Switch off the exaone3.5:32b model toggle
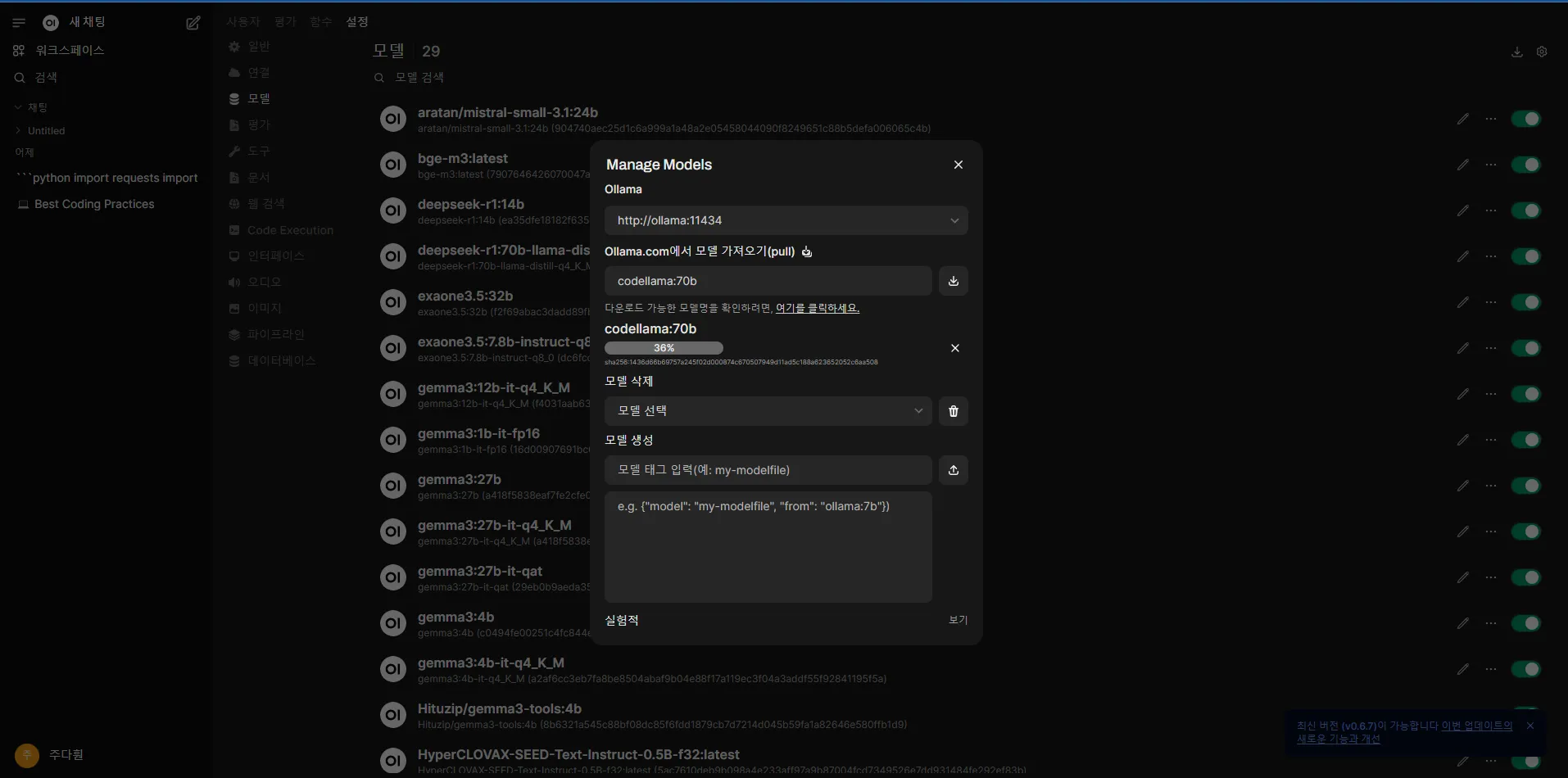 [1525, 302]
